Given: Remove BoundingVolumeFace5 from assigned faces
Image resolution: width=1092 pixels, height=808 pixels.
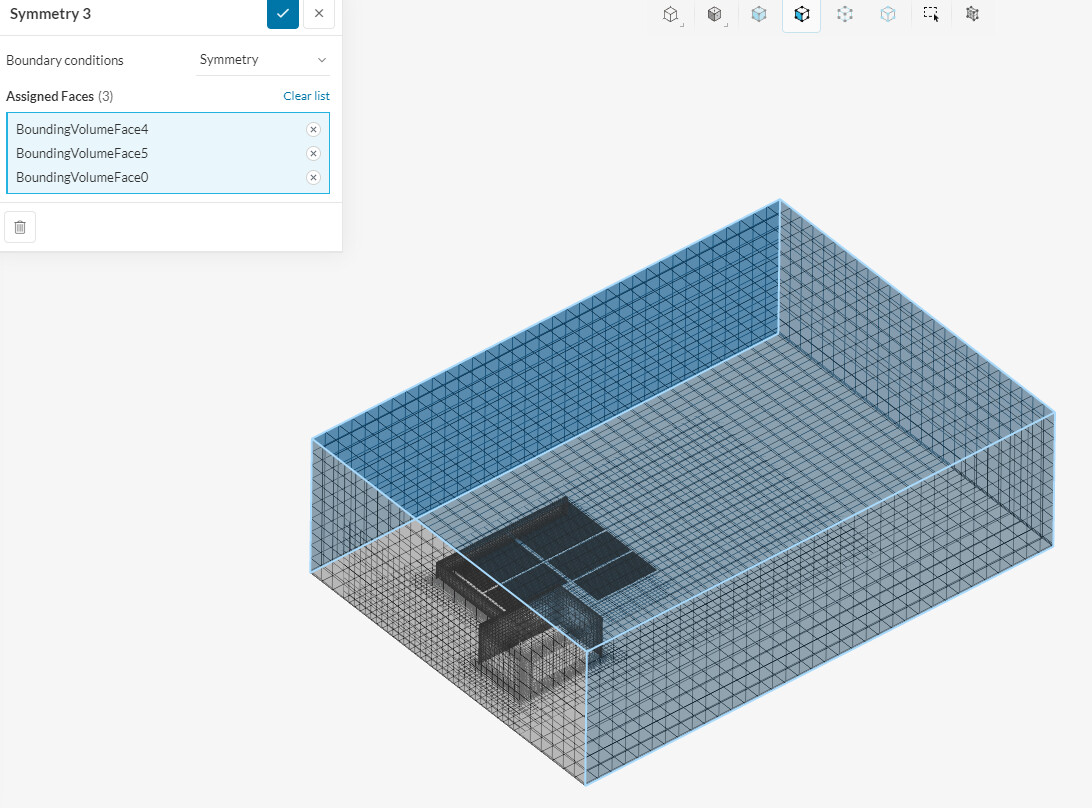Looking at the screenshot, I should coord(313,154).
